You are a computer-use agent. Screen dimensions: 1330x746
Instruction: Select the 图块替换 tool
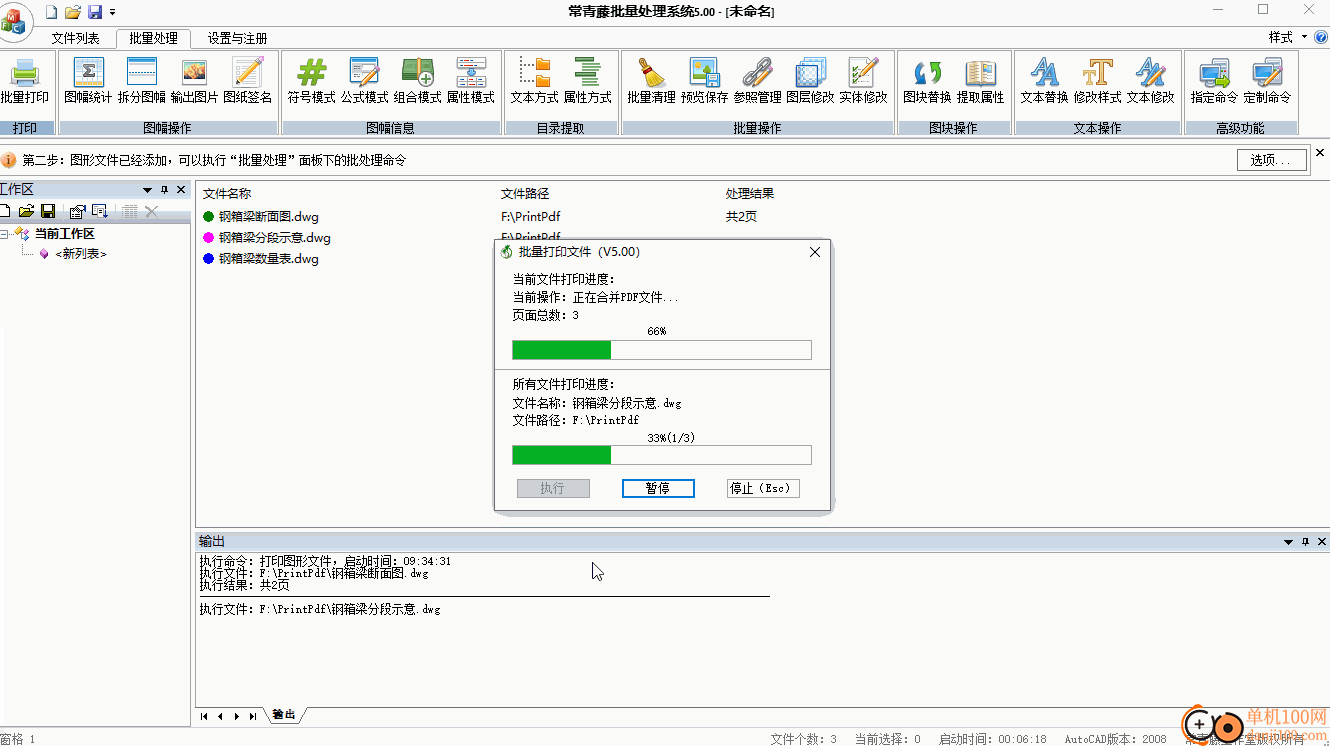pos(927,81)
